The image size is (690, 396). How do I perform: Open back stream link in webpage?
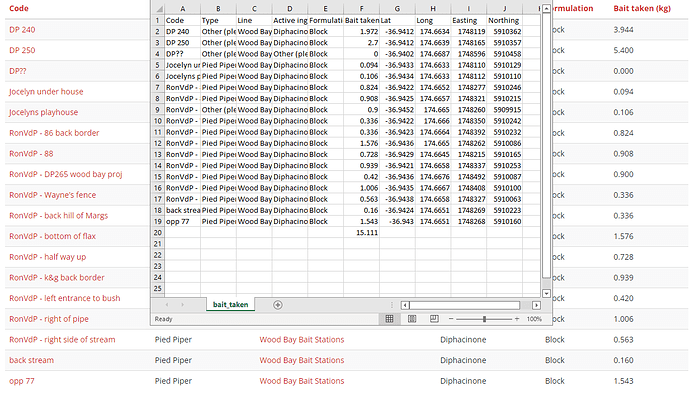31,360
